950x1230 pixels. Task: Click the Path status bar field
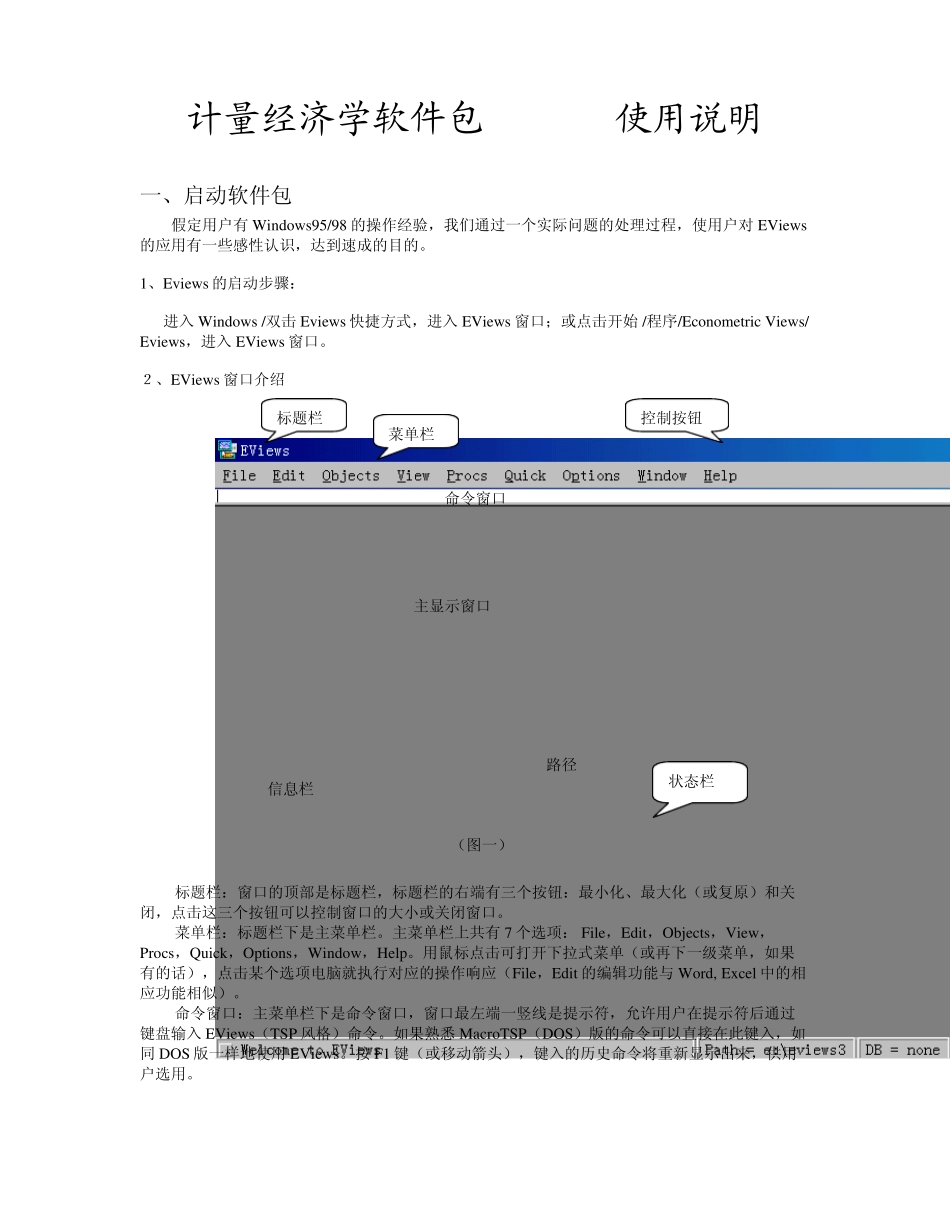pos(776,1050)
